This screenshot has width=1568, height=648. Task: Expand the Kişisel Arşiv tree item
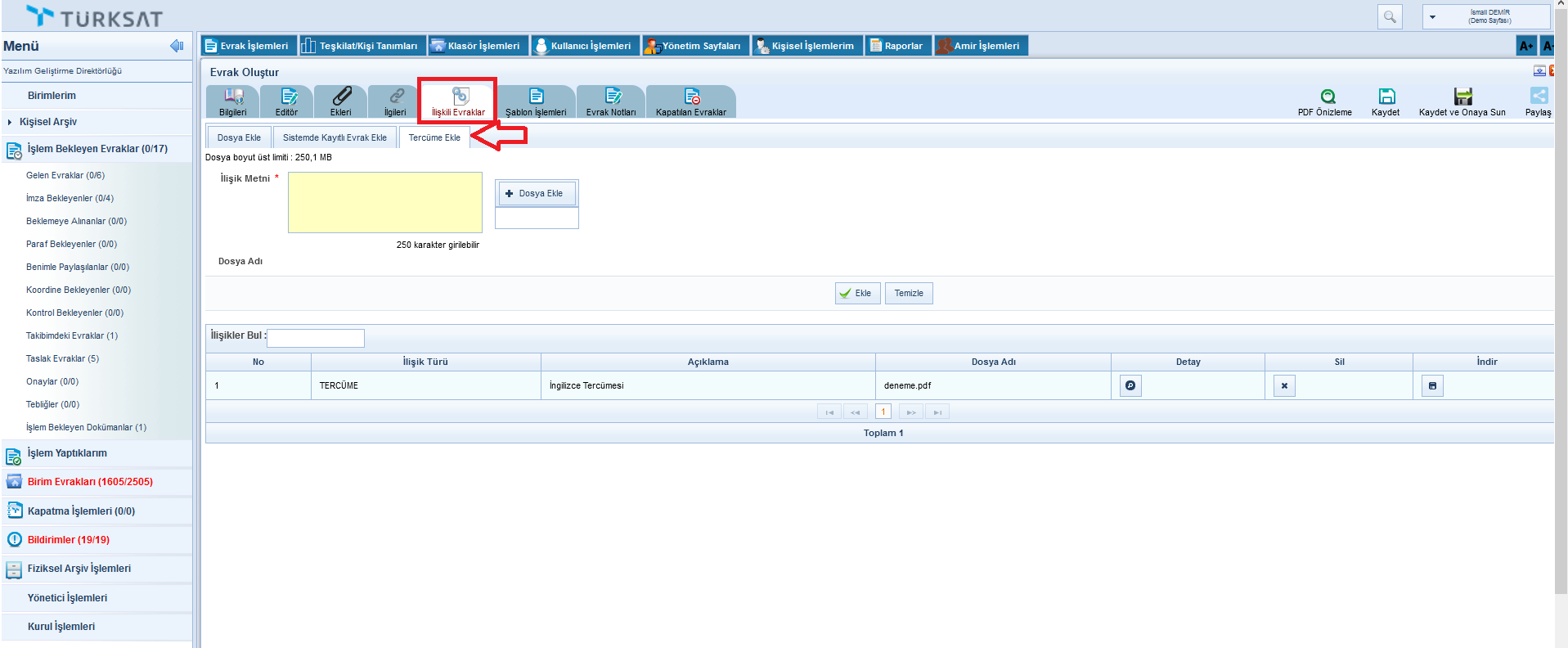10,122
